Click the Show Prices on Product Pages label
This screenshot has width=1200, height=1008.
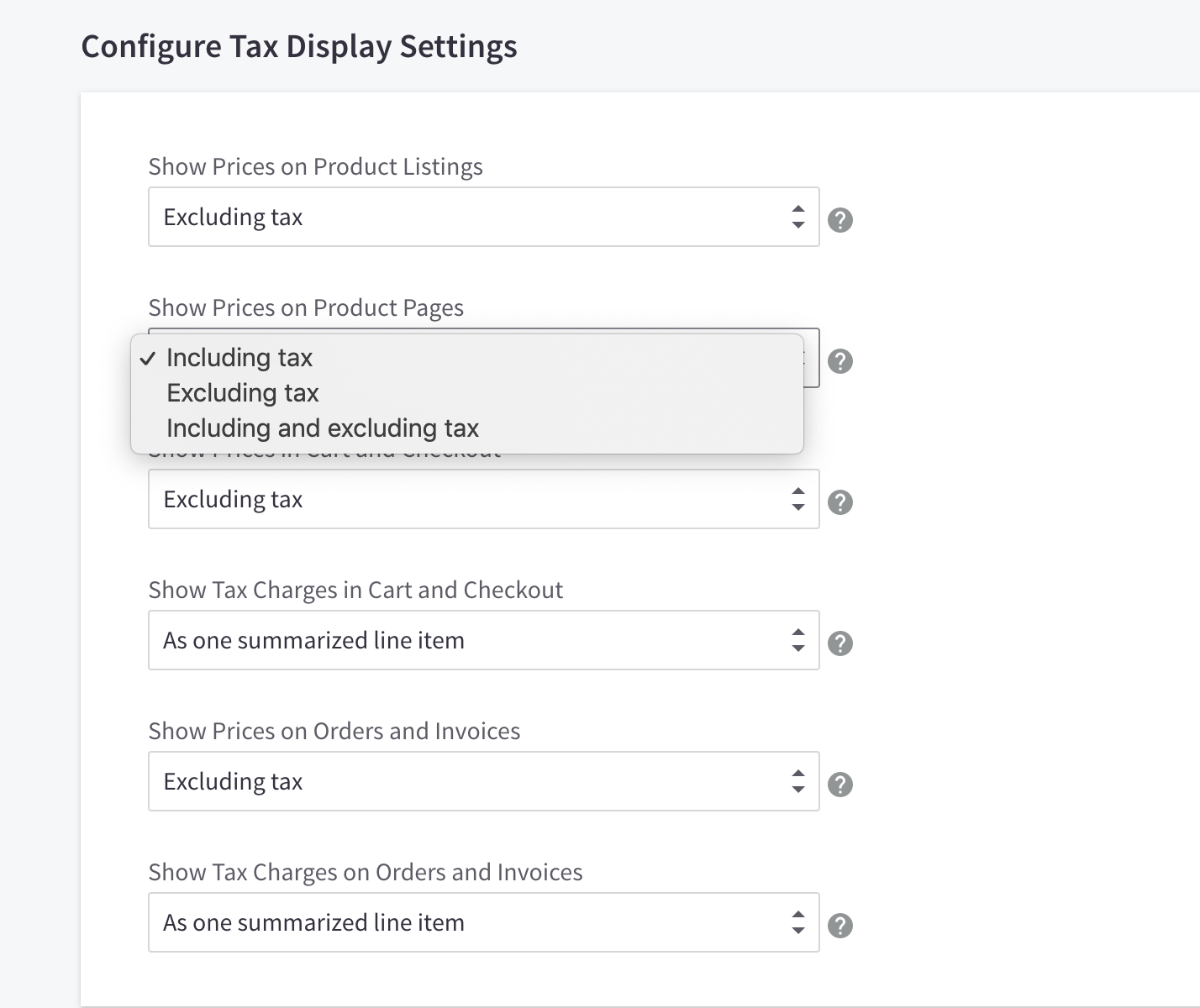pyautogui.click(x=306, y=308)
